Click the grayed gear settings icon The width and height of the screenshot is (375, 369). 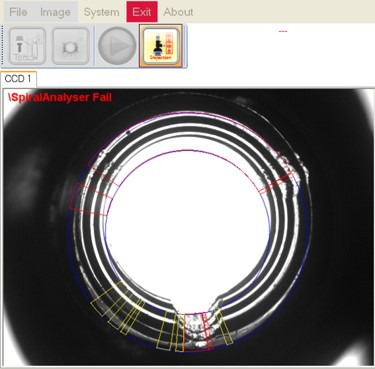click(71, 46)
